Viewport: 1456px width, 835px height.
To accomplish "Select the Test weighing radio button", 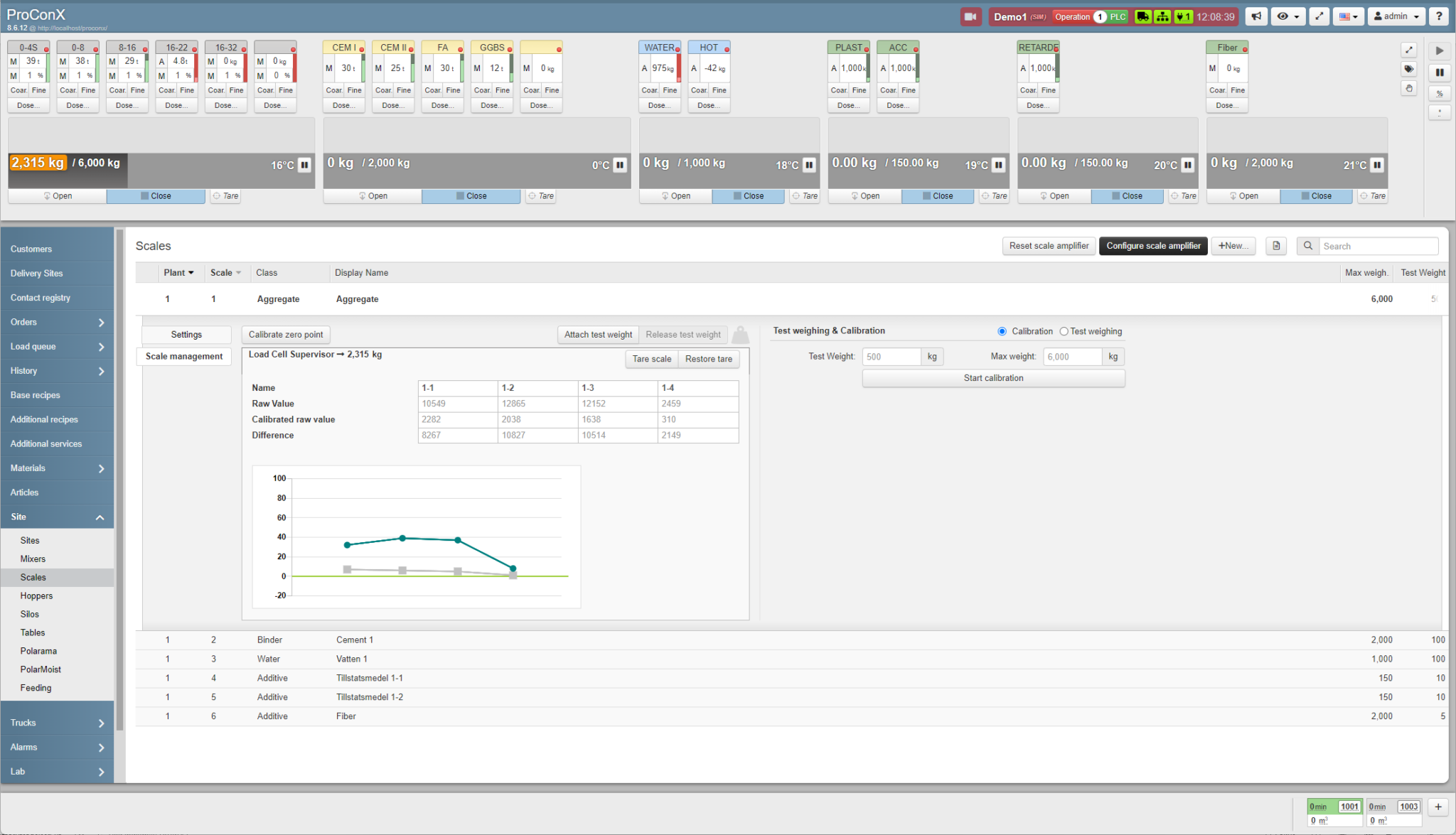I will point(1064,331).
